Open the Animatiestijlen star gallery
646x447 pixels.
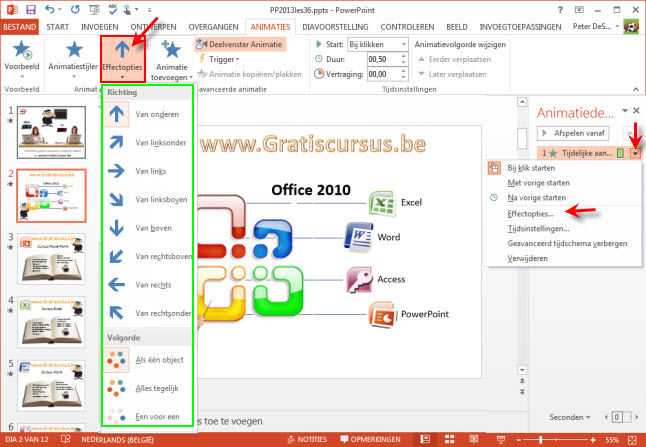74,49
